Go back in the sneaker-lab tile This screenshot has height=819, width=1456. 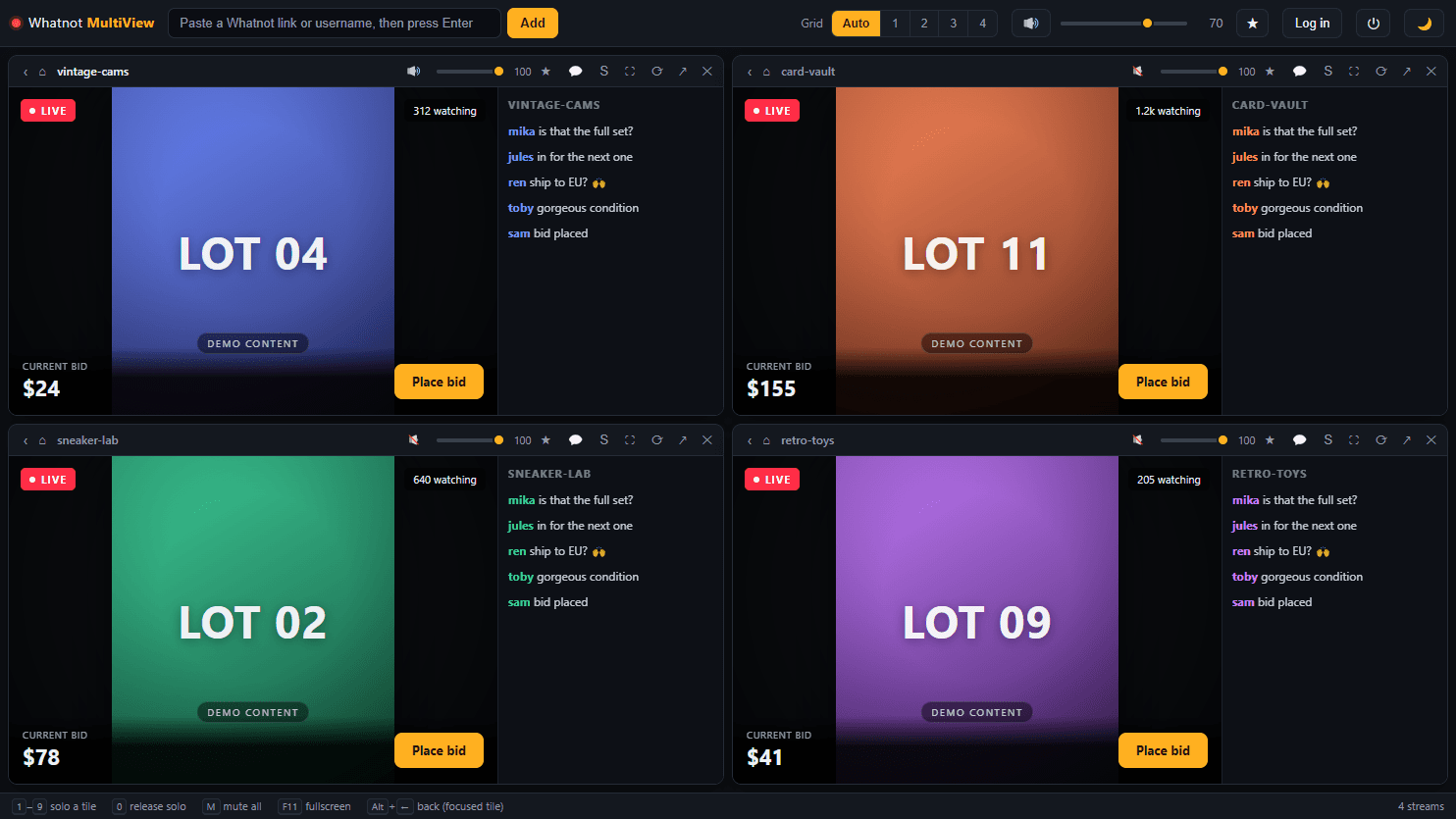coord(26,440)
